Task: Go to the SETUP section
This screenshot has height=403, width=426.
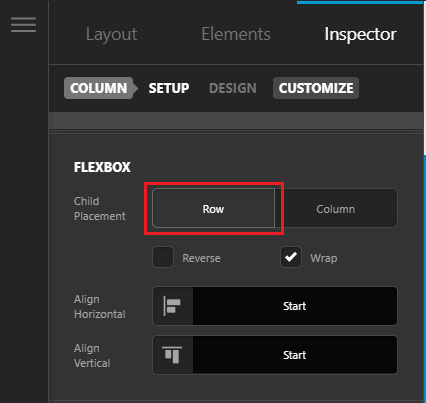Action: [169, 88]
